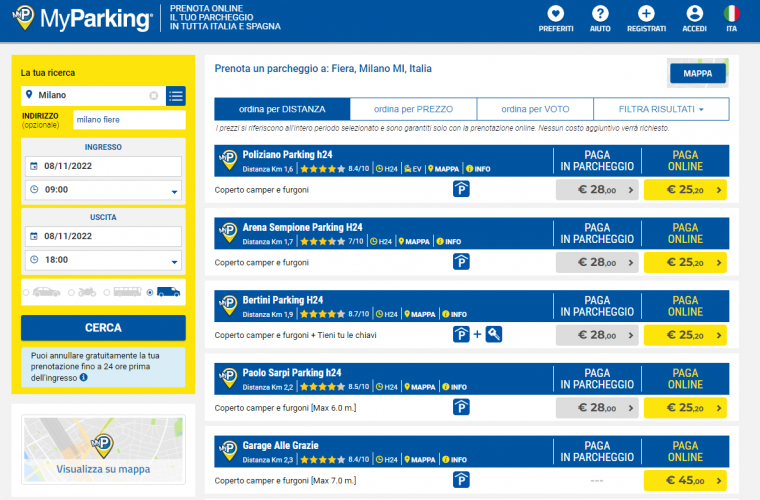The width and height of the screenshot is (760, 500).
Task: Click the key icon in Bertini Parking row
Action: point(494,335)
